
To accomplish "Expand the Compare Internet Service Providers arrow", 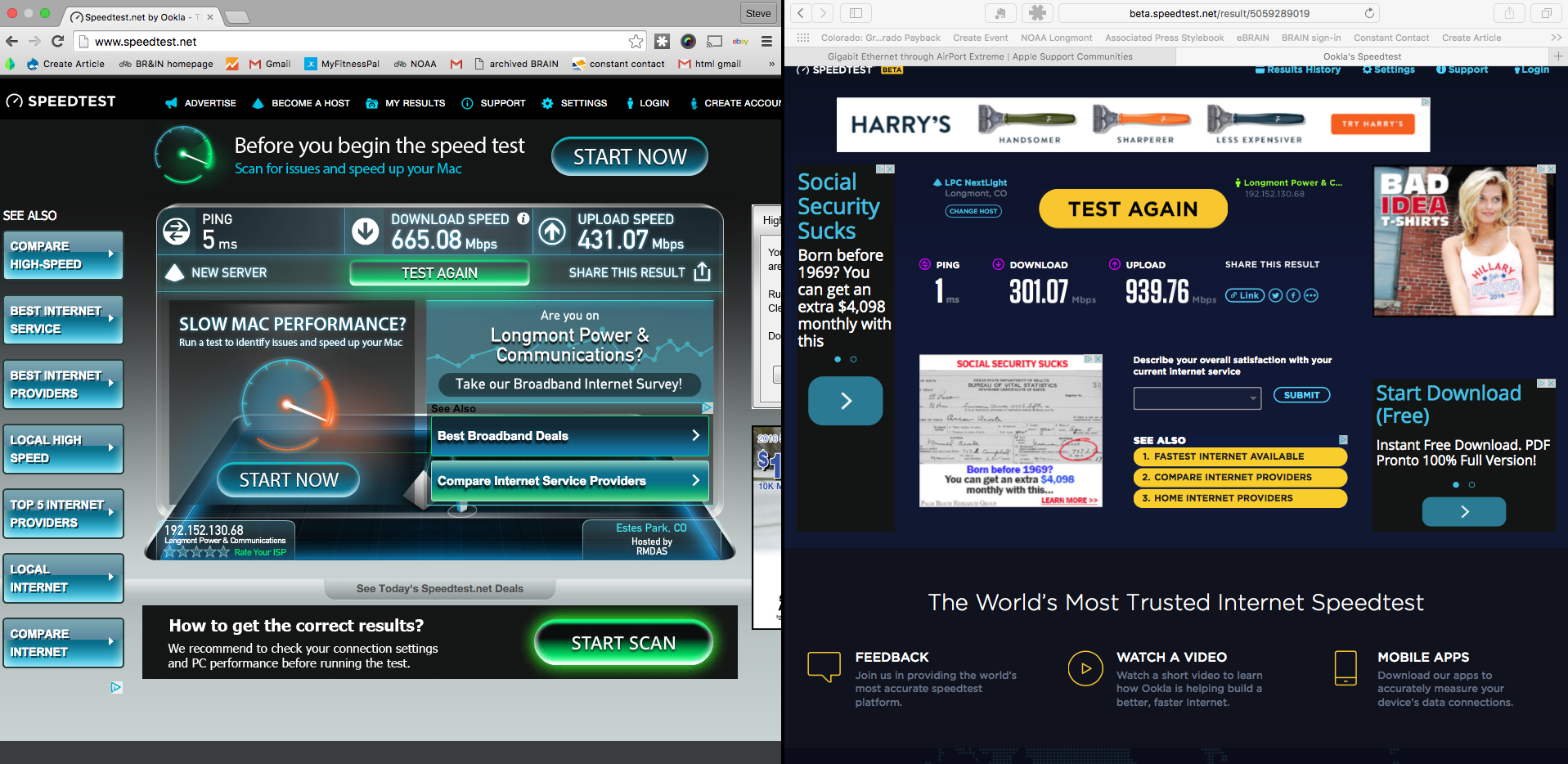I will tap(695, 480).
